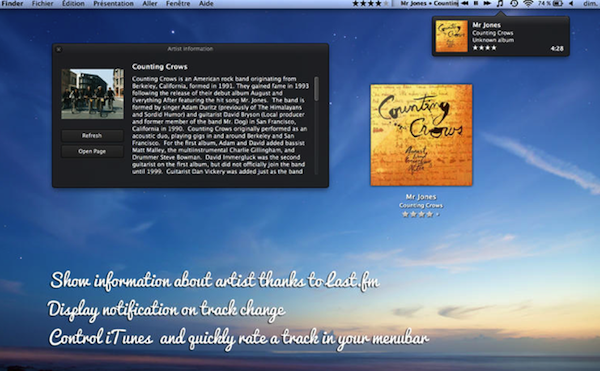Image resolution: width=600 pixels, height=371 pixels.
Task: Click the scrolling Mr Jones title in menubar
Action: tap(429, 3)
